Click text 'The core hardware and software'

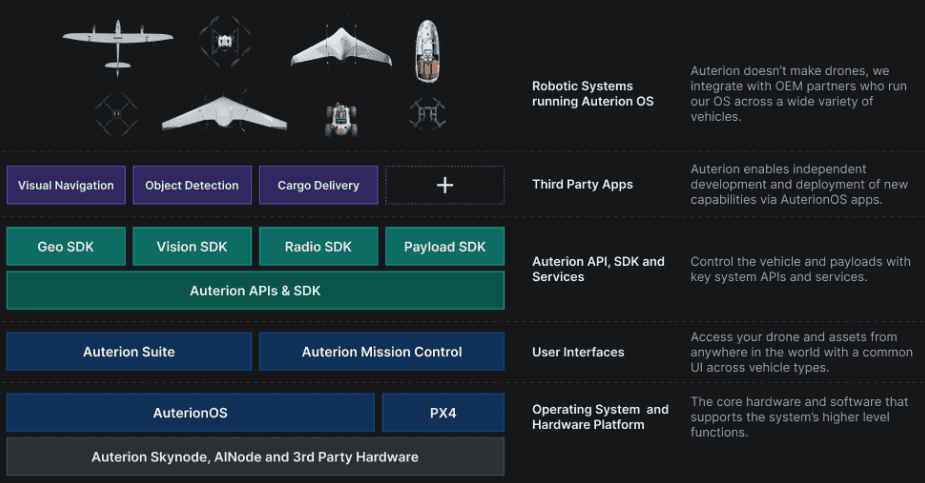(787, 402)
